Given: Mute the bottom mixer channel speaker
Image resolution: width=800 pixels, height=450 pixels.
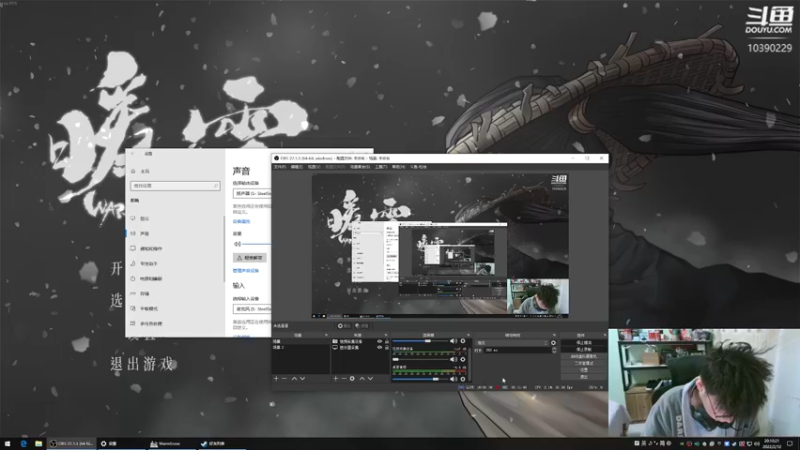Looking at the screenshot, I should (x=453, y=379).
